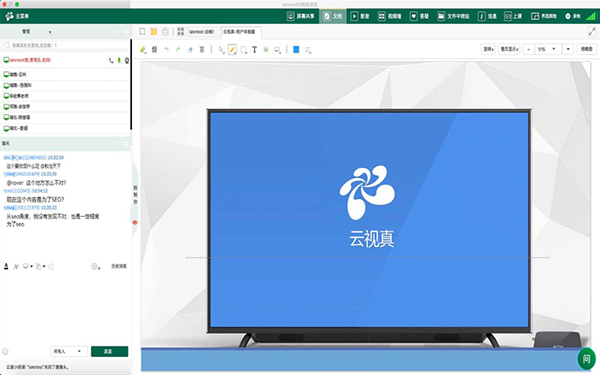This screenshot has height=375, width=600.
Task: Open the media playback section in top bar
Action: (x=360, y=16)
